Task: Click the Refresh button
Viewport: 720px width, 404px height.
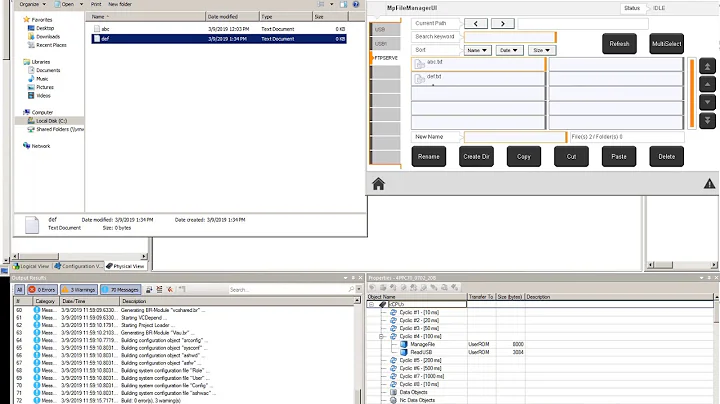Action: tap(619, 44)
